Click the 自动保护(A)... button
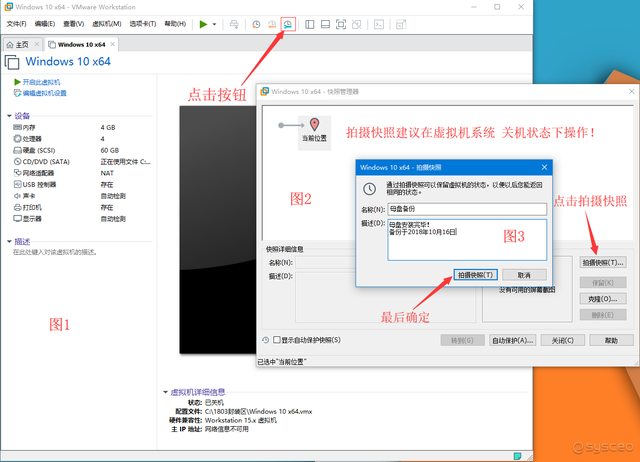The image size is (640, 462). [x=513, y=340]
